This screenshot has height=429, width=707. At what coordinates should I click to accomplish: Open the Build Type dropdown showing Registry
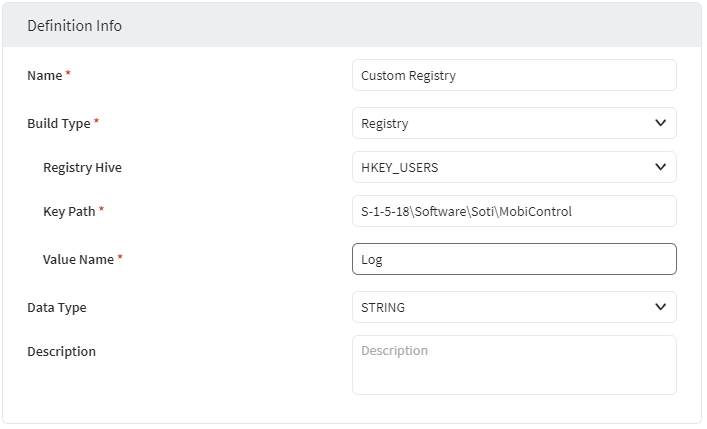coord(500,123)
